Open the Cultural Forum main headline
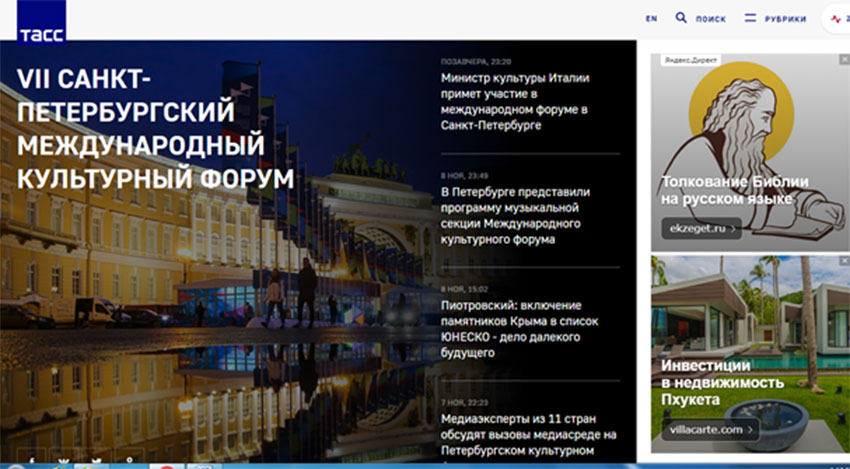850x469 pixels. tap(156, 129)
